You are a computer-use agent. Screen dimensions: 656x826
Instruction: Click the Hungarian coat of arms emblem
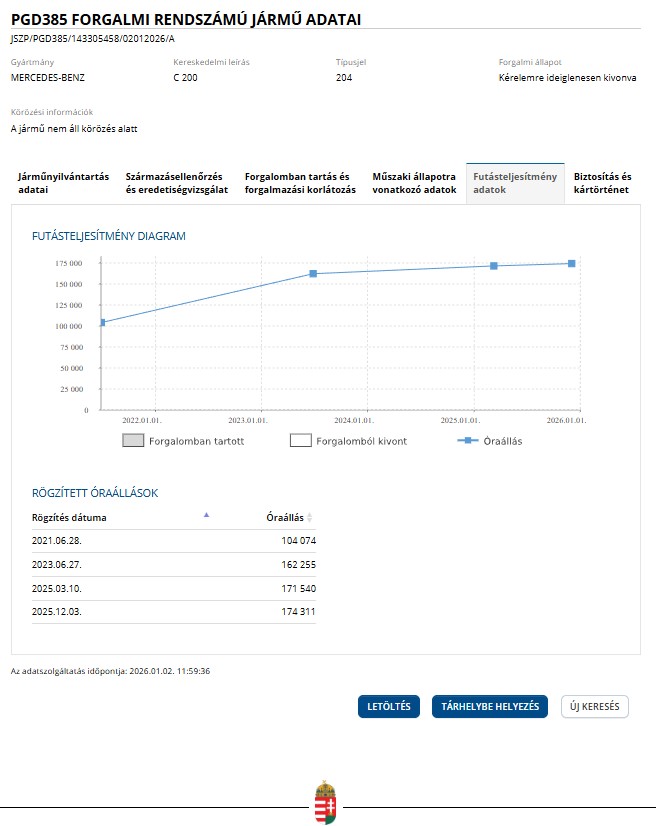click(x=326, y=802)
